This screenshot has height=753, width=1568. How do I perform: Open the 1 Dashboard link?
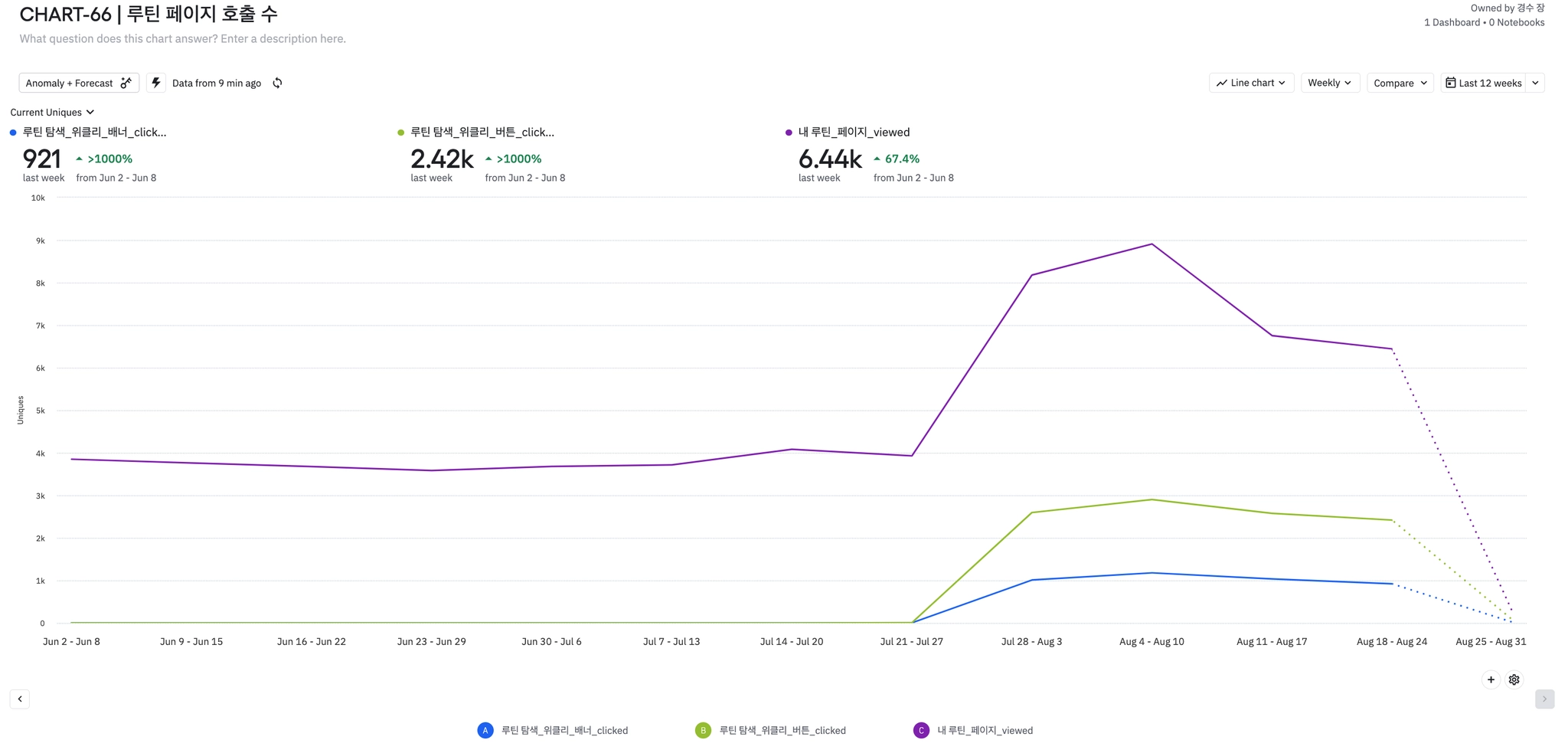tap(1452, 23)
